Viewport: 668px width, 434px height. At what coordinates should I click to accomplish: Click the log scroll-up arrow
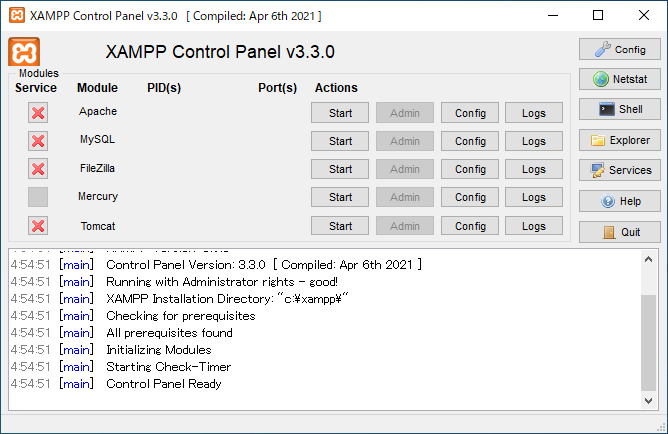[x=648, y=259]
